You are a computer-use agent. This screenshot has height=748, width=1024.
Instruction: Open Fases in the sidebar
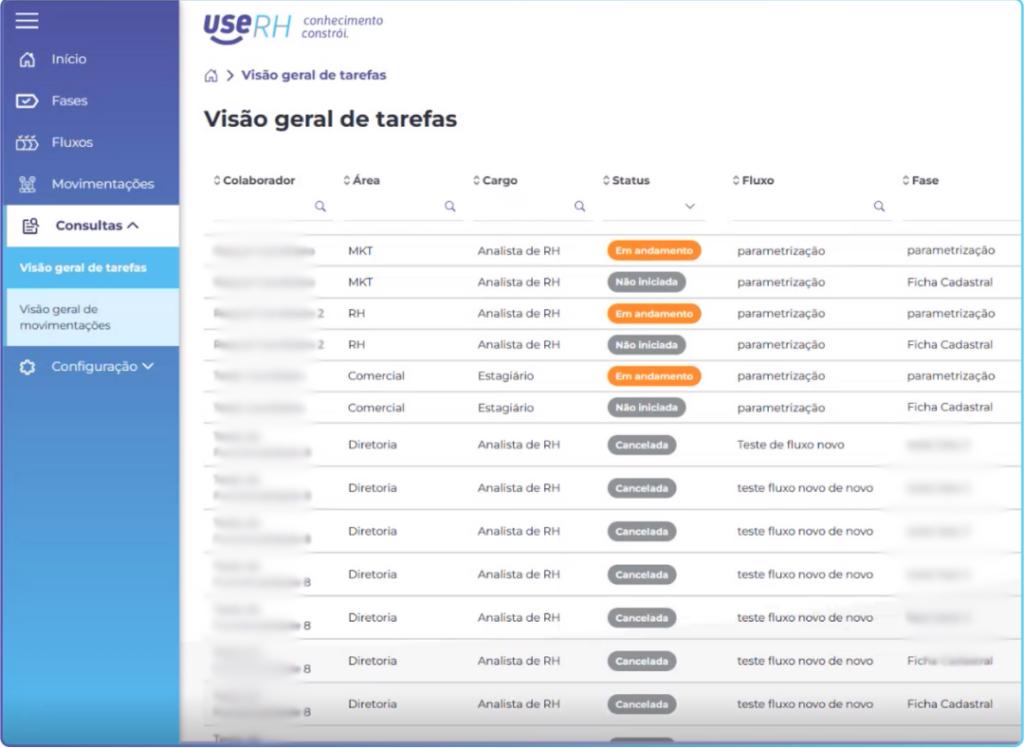69,101
